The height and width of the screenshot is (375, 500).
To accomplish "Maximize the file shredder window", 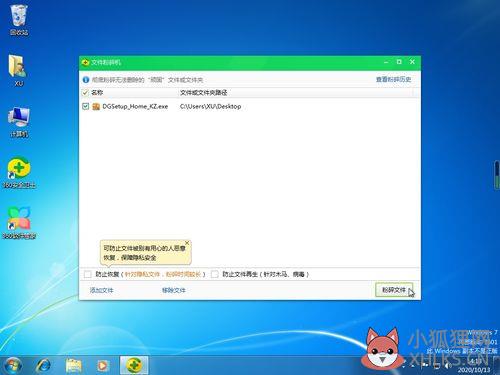I will 399,62.
